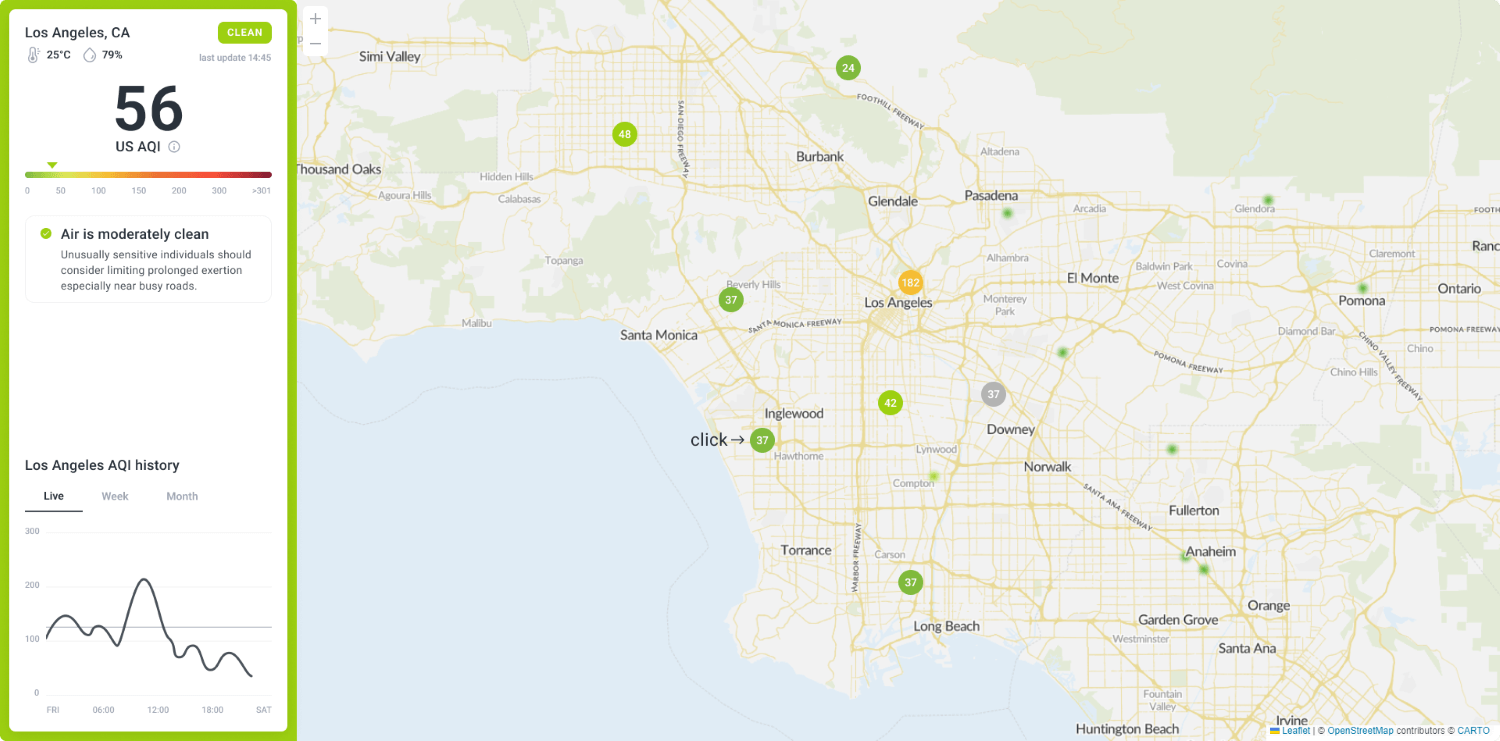Click the gray 37 marker near Downey

tap(993, 394)
